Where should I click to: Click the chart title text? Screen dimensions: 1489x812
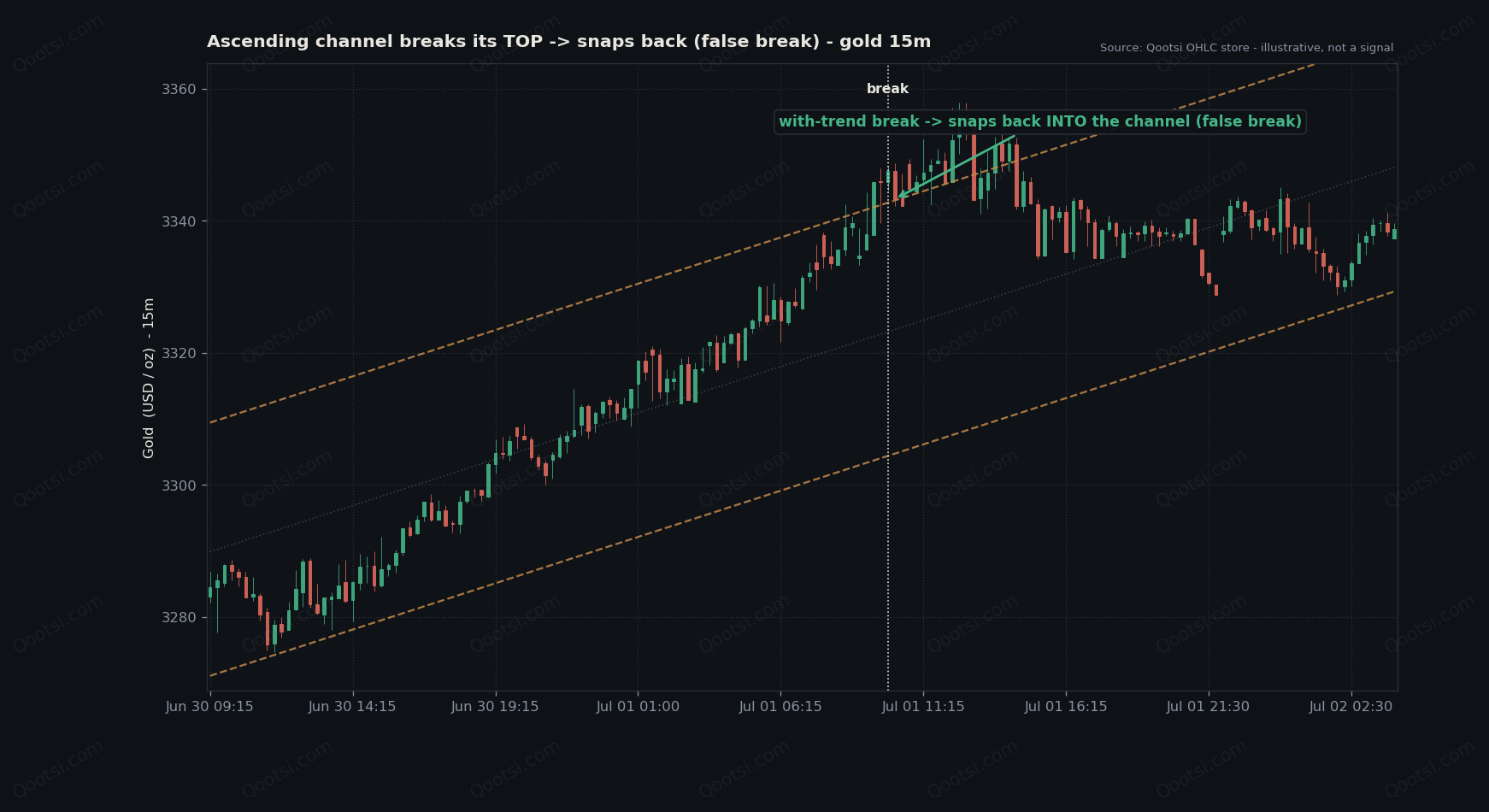point(568,42)
